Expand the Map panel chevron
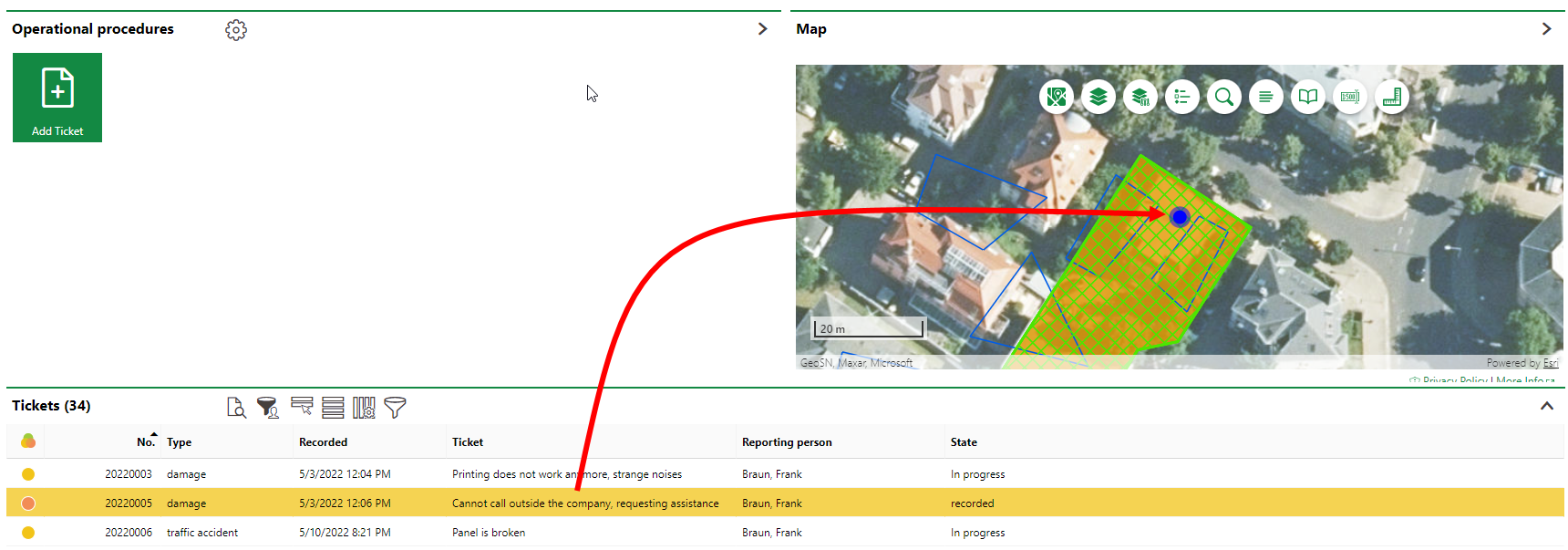The image size is (1568, 550). coord(1546,29)
